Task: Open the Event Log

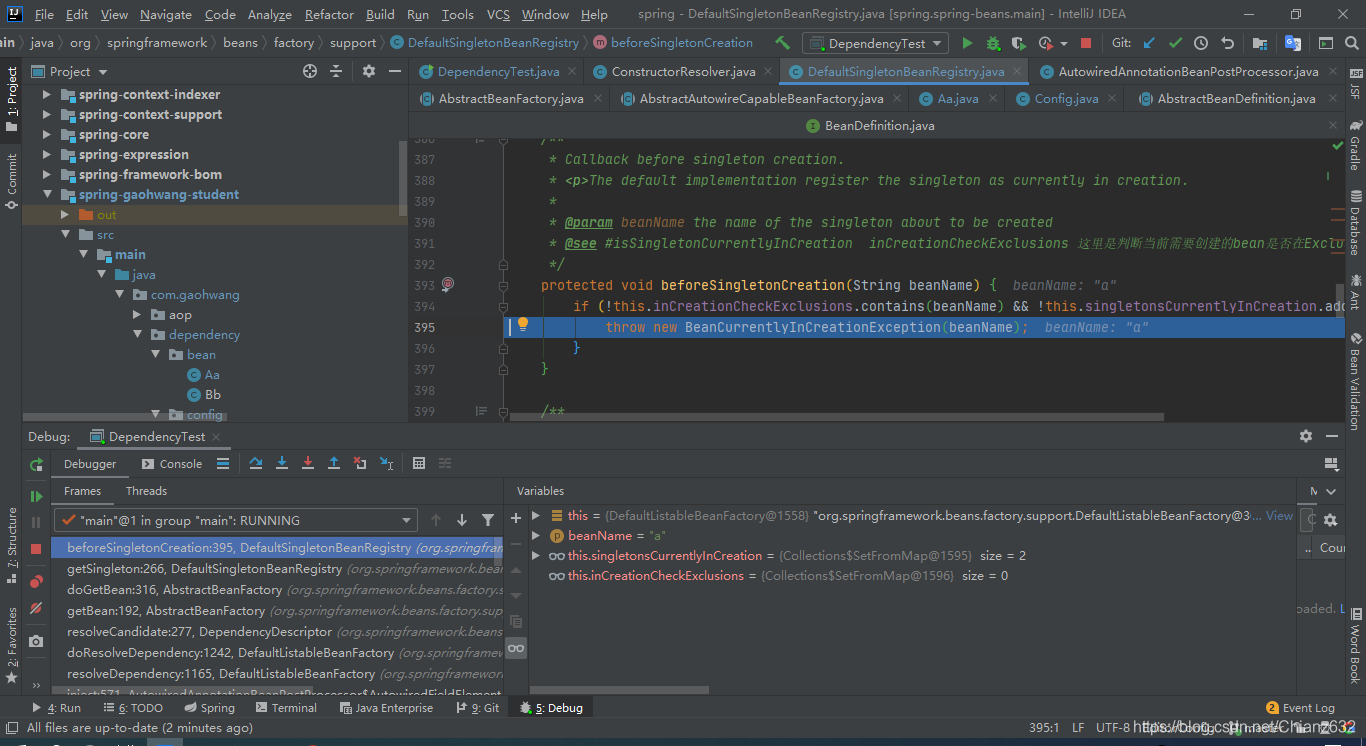Action: pos(1300,708)
